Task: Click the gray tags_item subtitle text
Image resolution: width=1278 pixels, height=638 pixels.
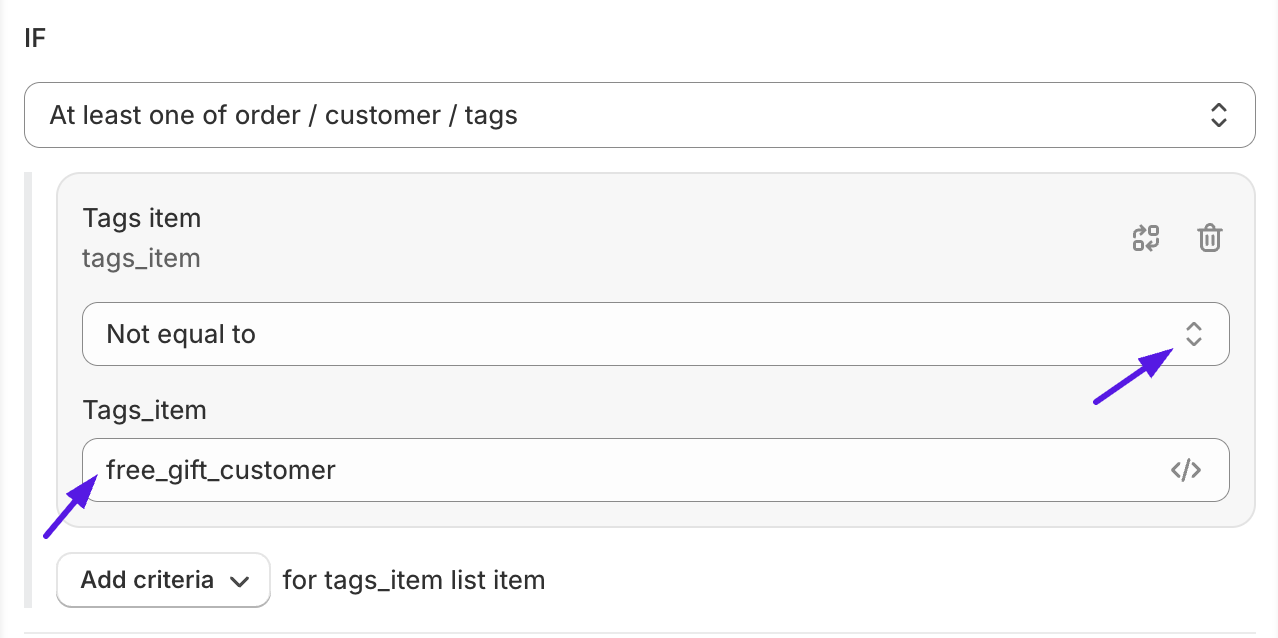Action: coord(142,258)
